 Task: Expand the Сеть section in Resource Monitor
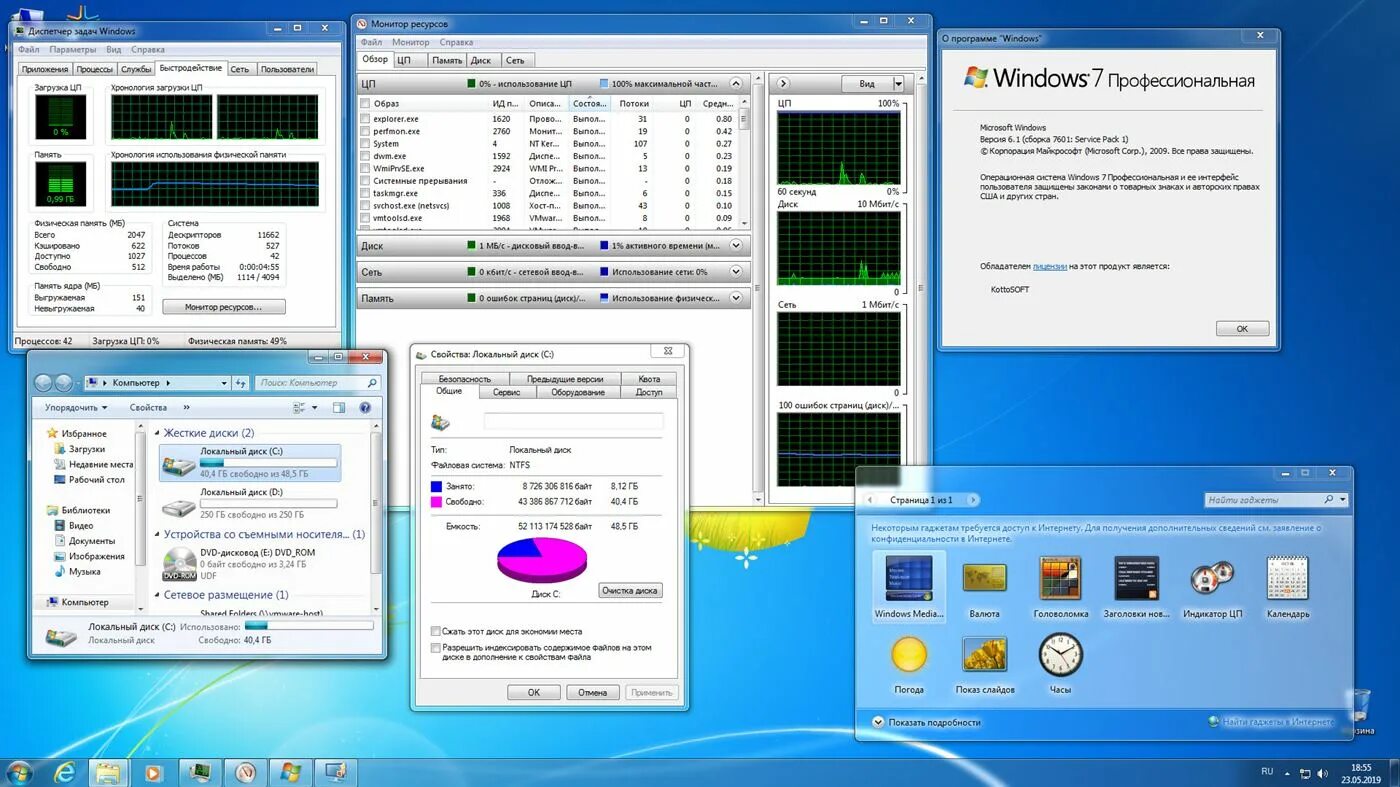coord(736,272)
